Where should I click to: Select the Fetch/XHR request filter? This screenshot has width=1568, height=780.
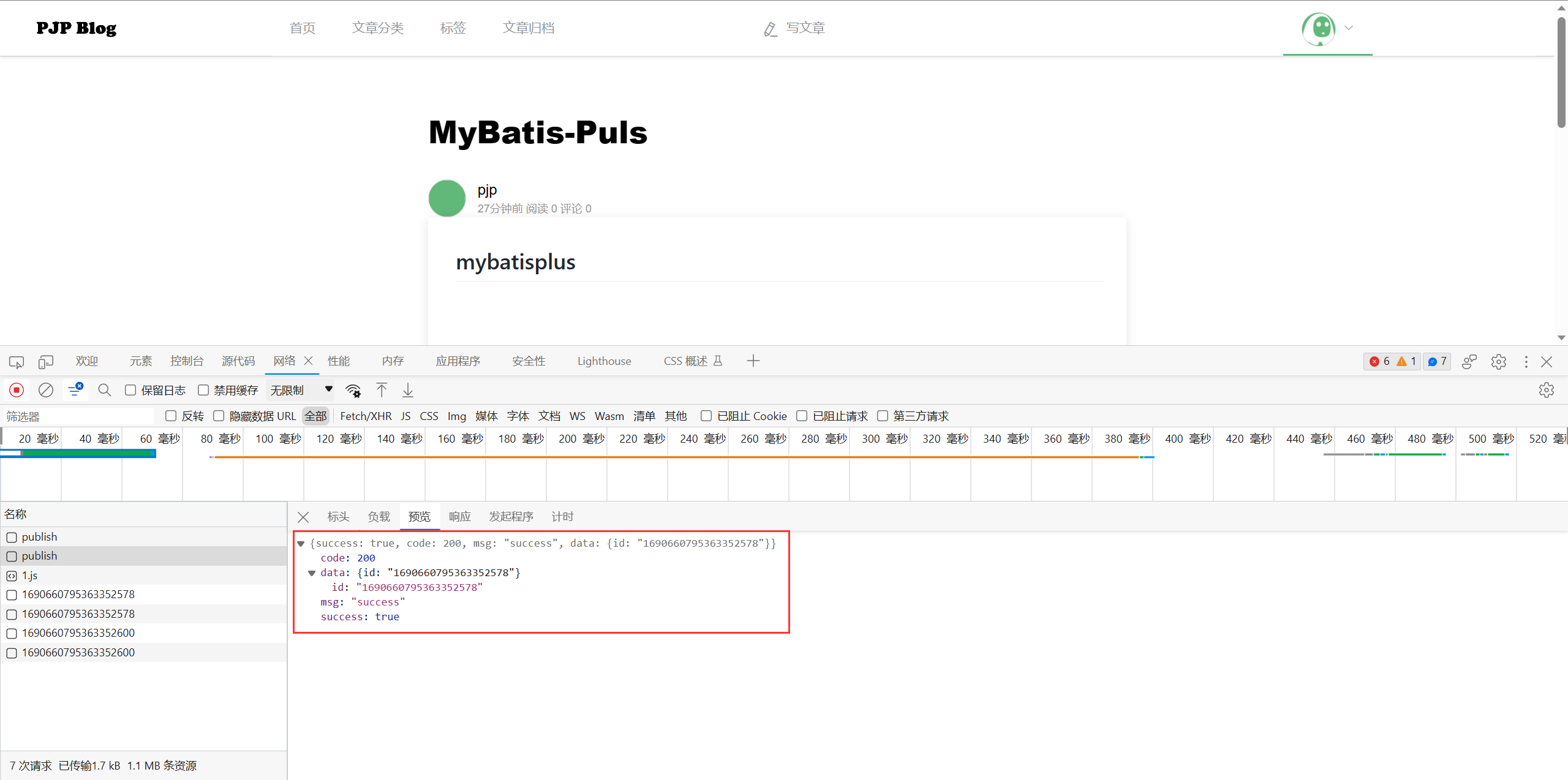pos(366,416)
